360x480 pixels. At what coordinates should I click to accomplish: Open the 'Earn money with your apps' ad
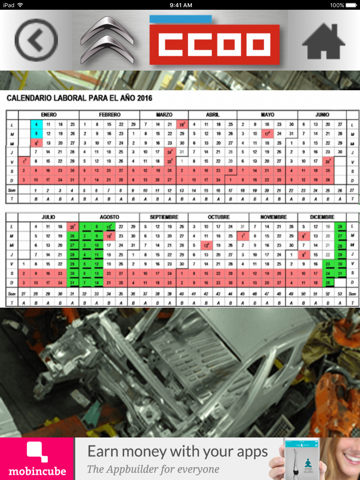(177, 452)
